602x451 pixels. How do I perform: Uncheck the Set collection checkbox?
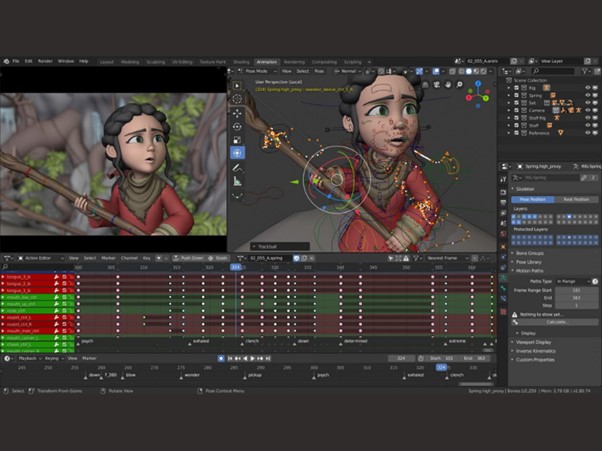[516, 103]
